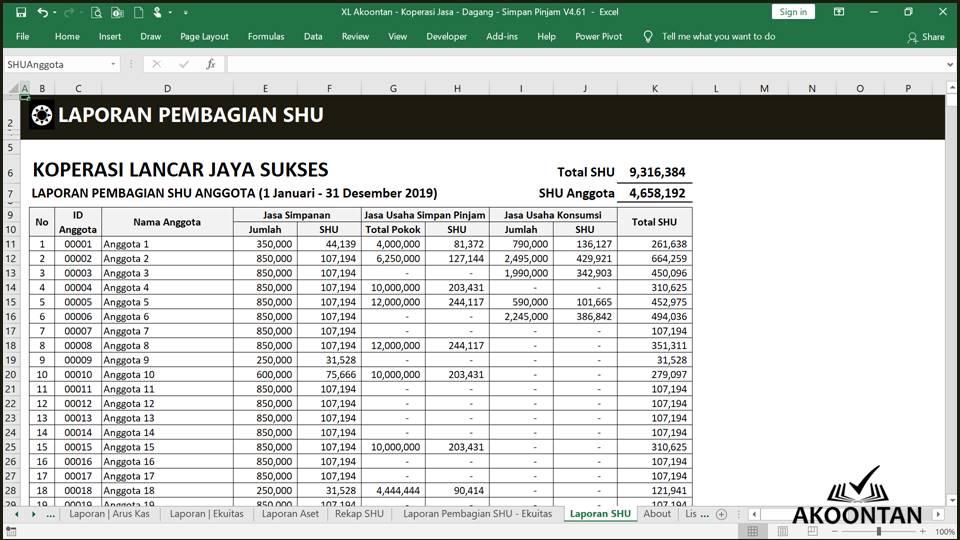Switch to Rekap SHU sheet tab
The width and height of the screenshot is (960, 540).
tap(359, 514)
